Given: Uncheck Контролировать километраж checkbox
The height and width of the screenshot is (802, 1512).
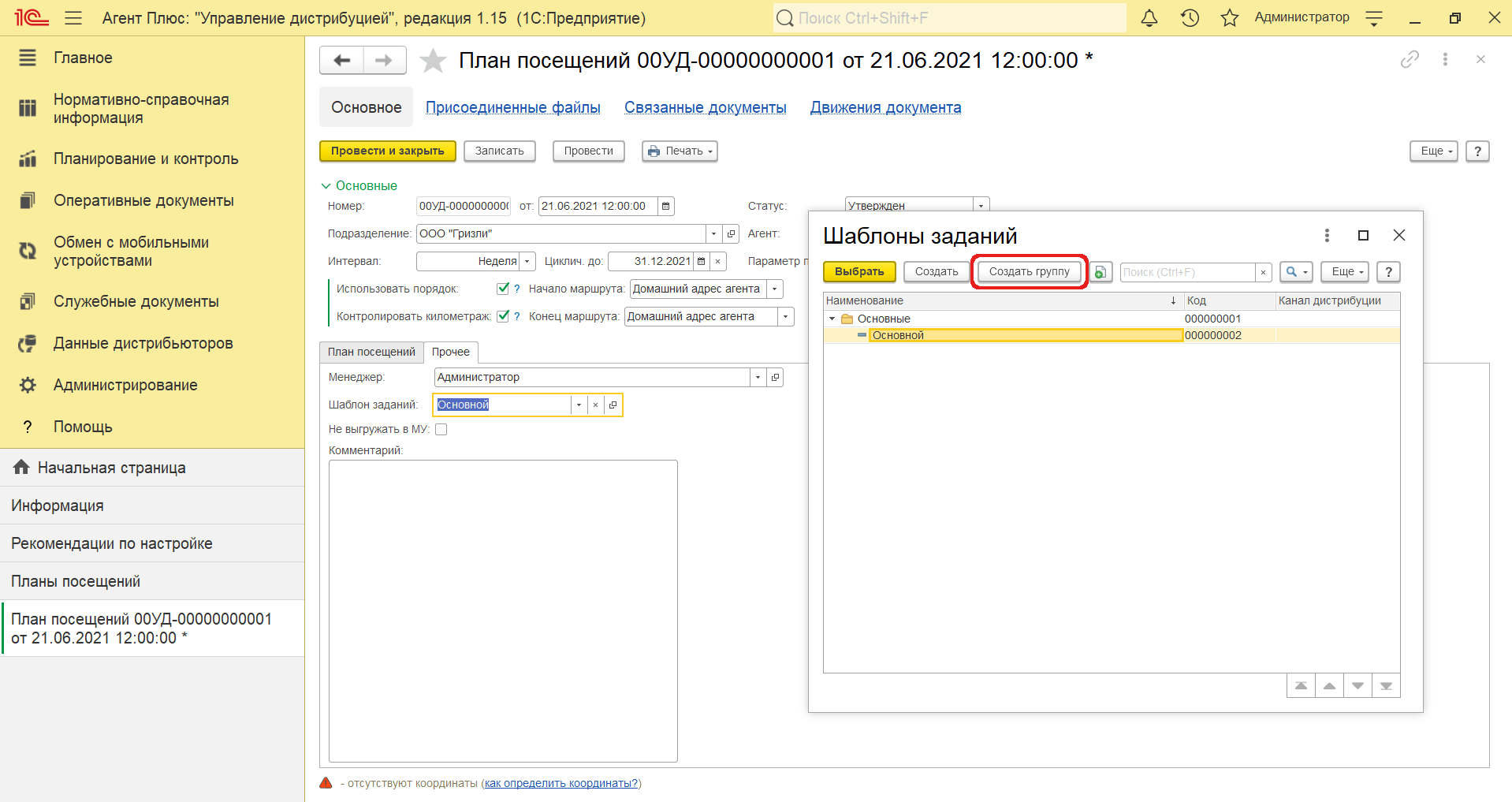Looking at the screenshot, I should [503, 316].
